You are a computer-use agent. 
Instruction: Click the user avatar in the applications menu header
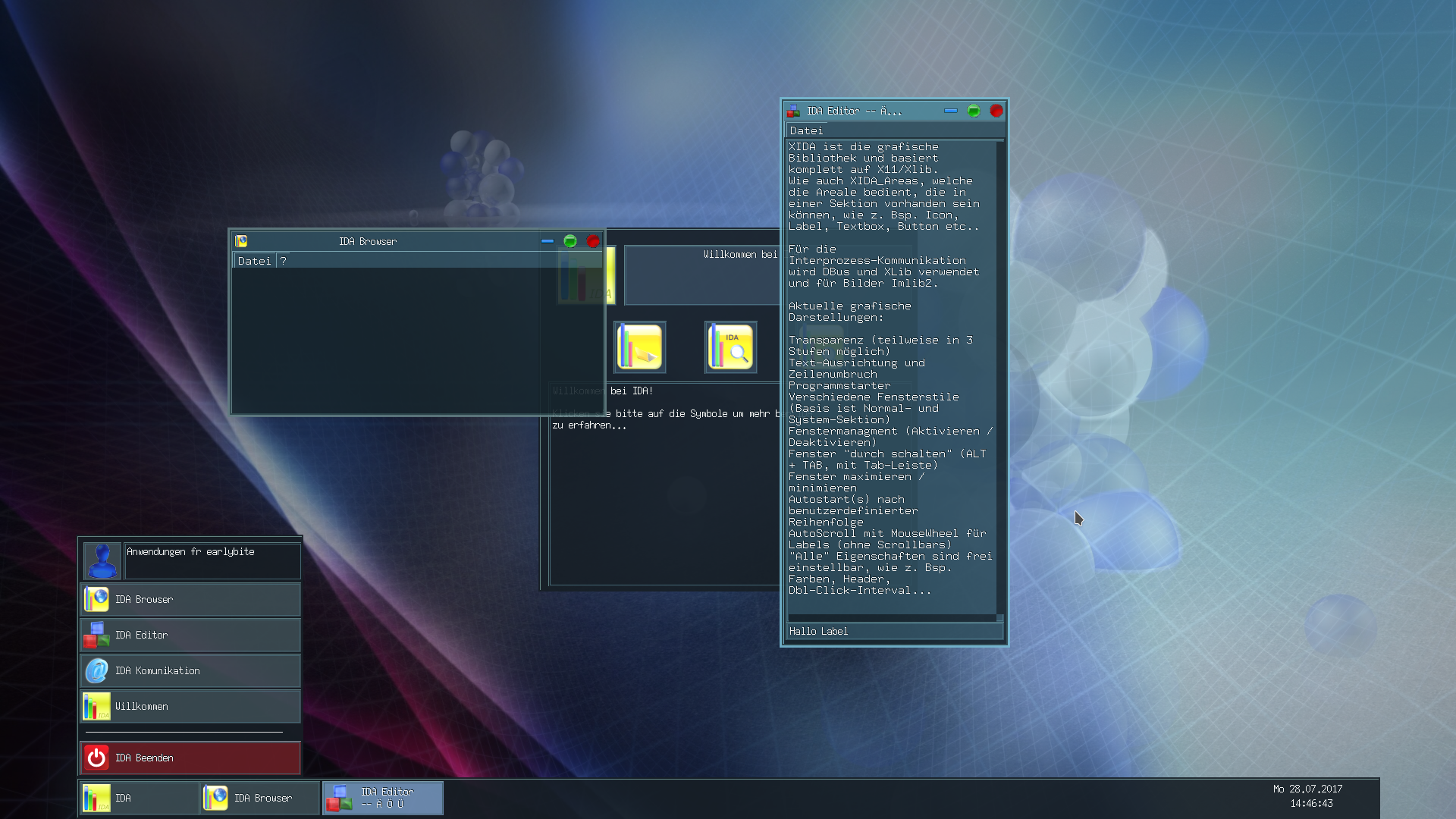click(102, 560)
